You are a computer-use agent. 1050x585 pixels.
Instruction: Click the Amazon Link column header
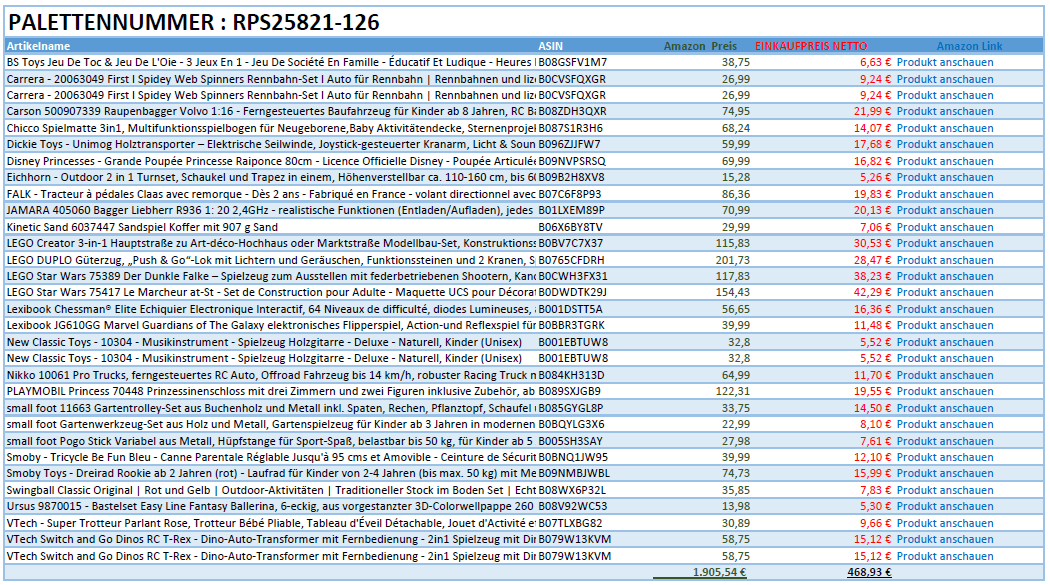(969, 46)
